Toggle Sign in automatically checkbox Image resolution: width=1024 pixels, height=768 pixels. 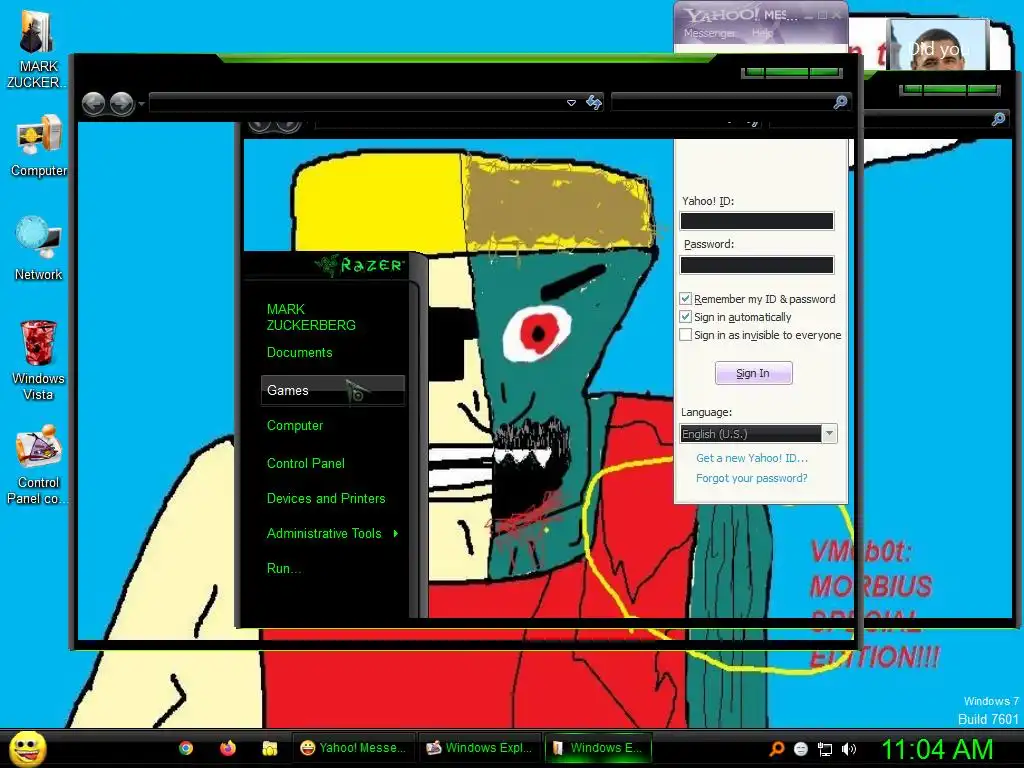685,317
